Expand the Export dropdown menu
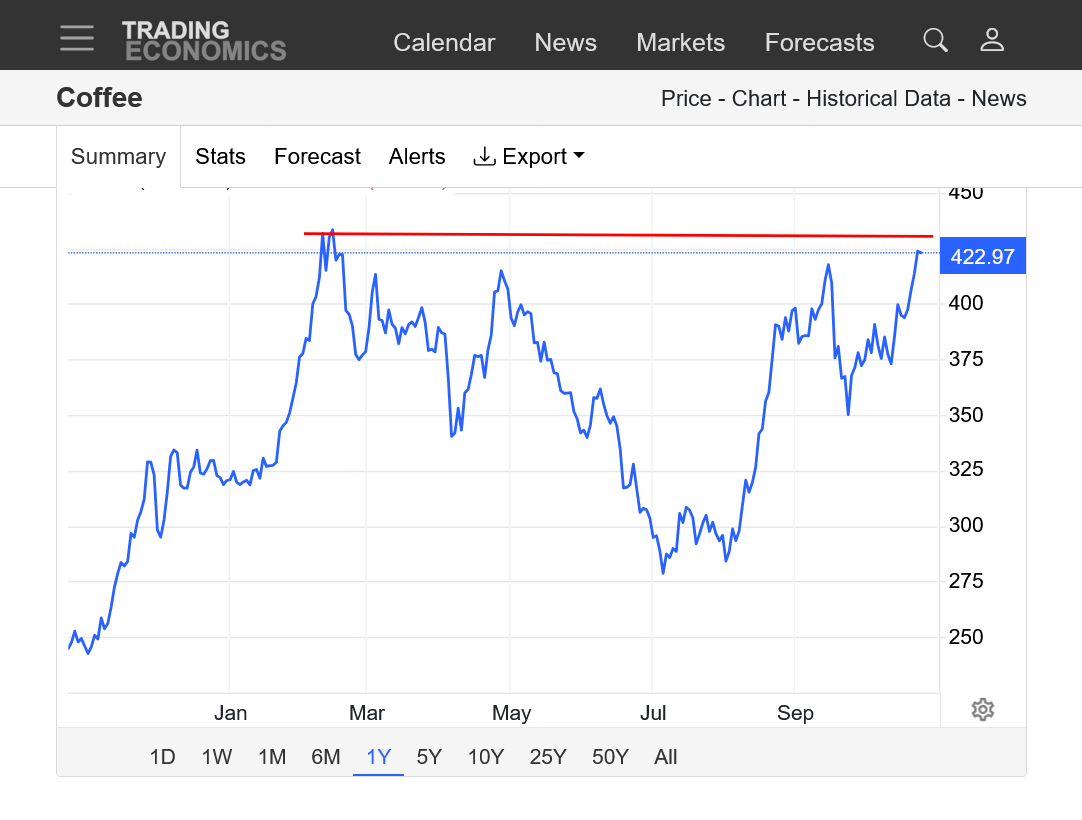1082x820 pixels. point(528,157)
